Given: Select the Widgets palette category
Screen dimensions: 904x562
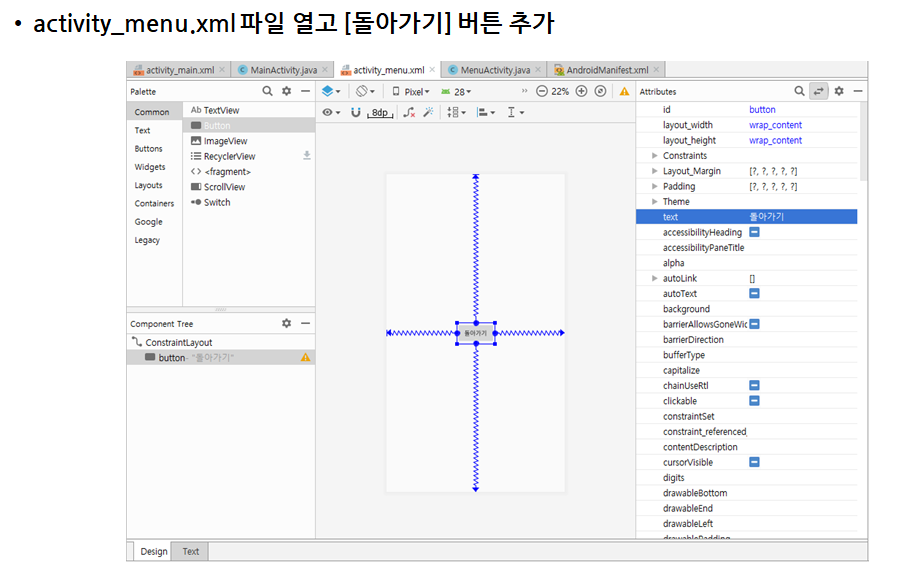Looking at the screenshot, I should [150, 167].
